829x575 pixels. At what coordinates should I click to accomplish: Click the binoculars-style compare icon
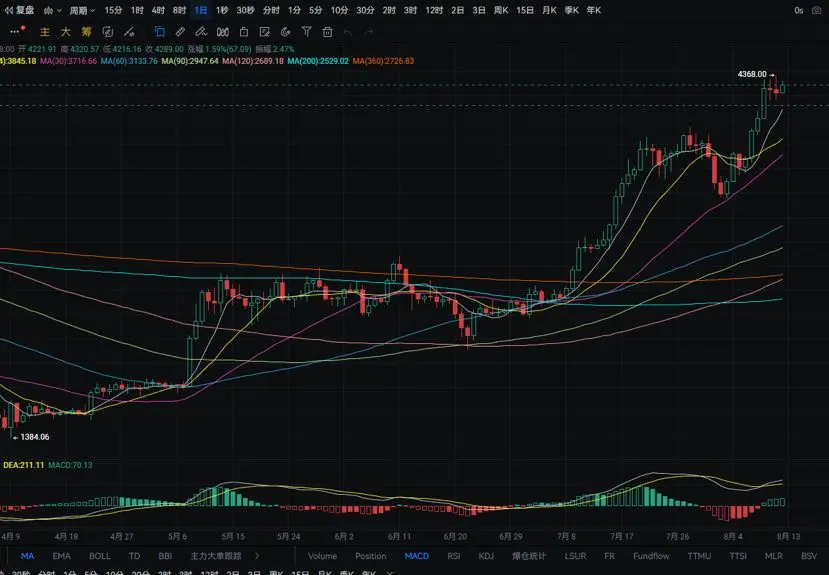pos(223,32)
